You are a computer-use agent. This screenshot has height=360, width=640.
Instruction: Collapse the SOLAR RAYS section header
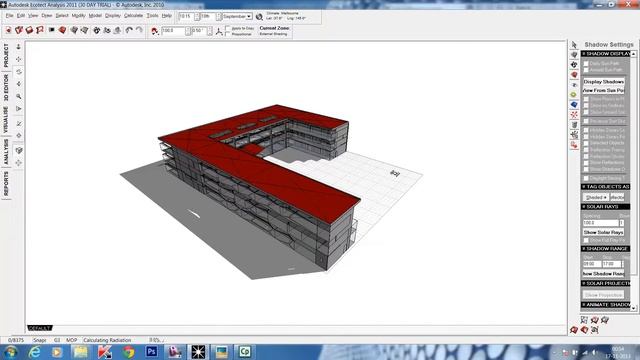tap(606, 207)
